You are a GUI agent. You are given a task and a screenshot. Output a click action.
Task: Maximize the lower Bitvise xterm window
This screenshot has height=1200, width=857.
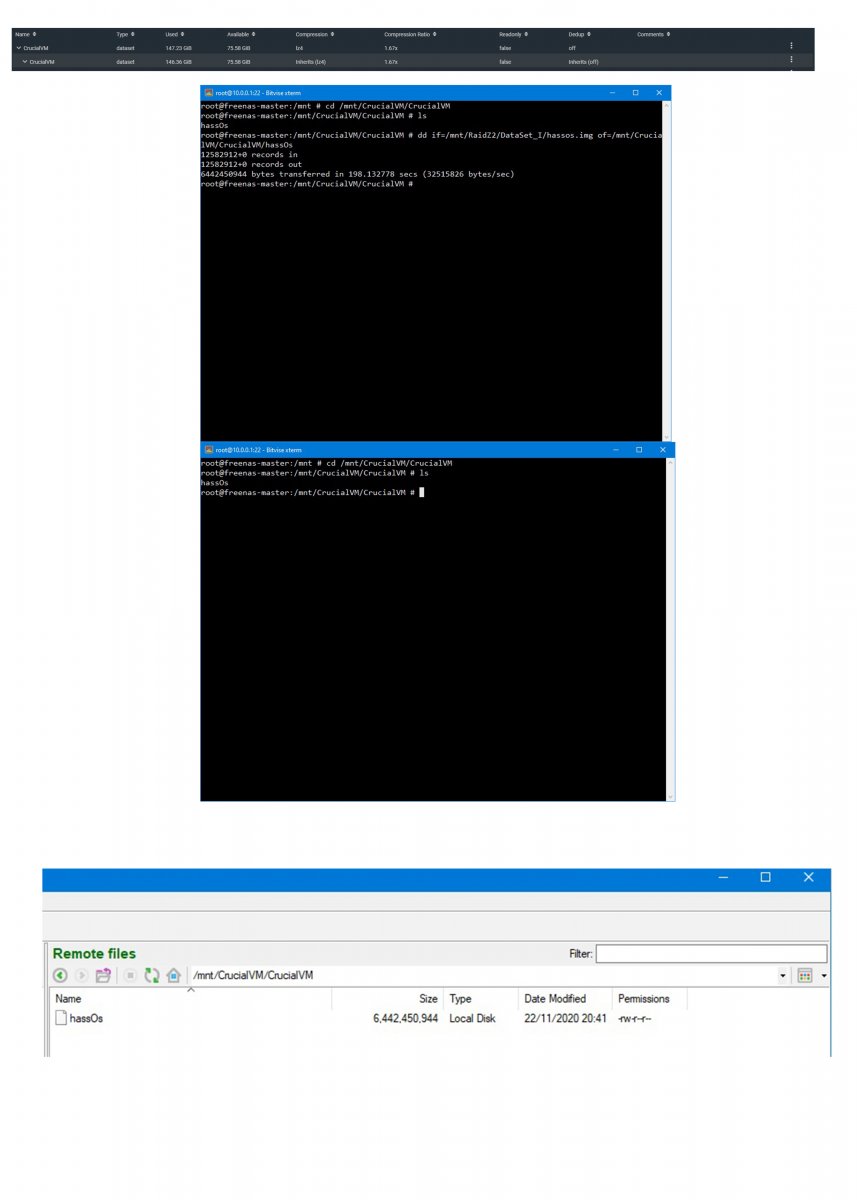[x=639, y=450]
